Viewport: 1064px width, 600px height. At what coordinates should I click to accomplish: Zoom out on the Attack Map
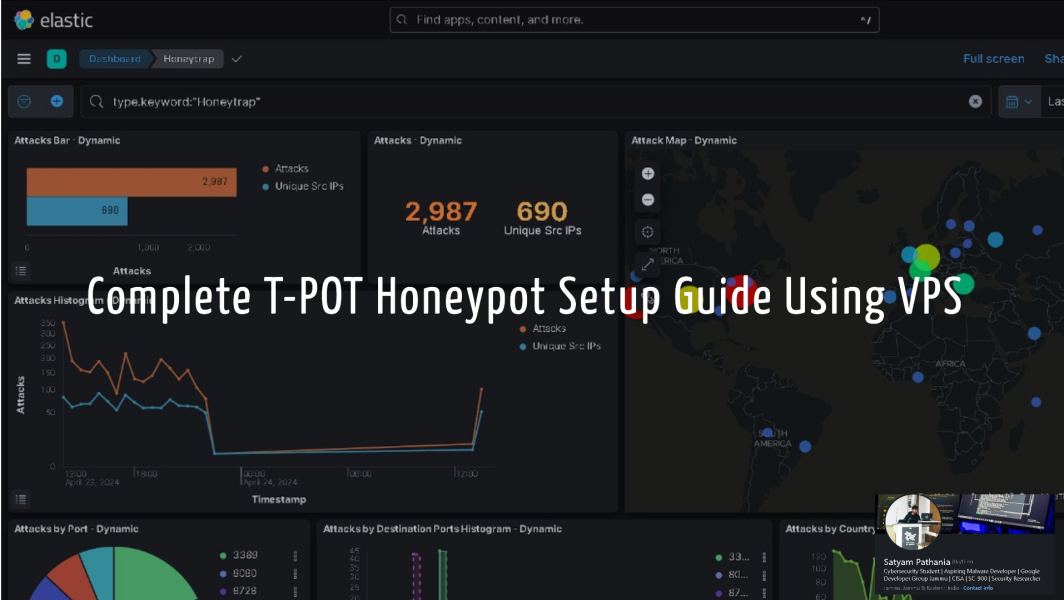click(648, 199)
